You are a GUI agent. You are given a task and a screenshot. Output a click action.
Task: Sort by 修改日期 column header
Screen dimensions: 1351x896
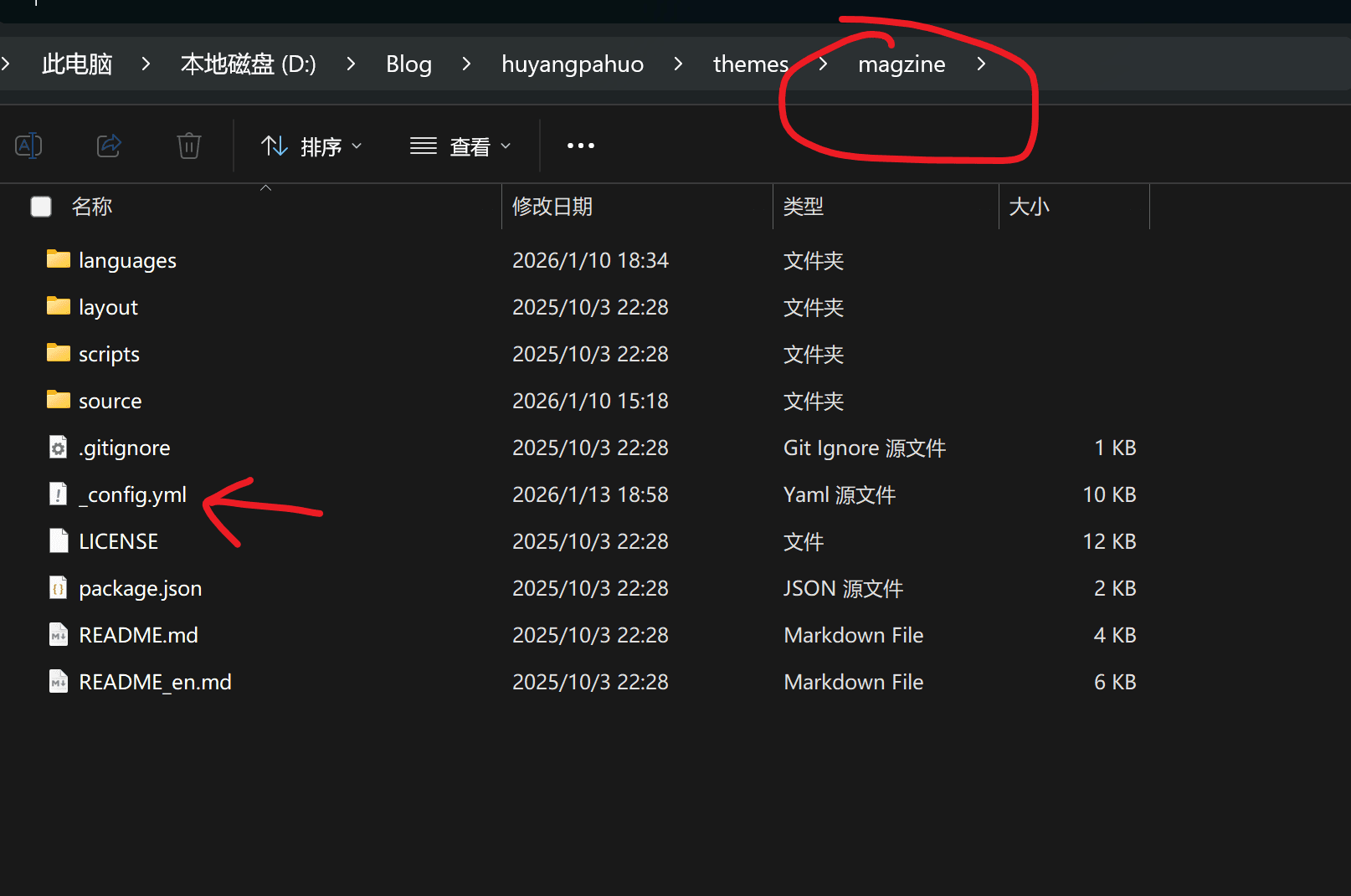point(552,207)
